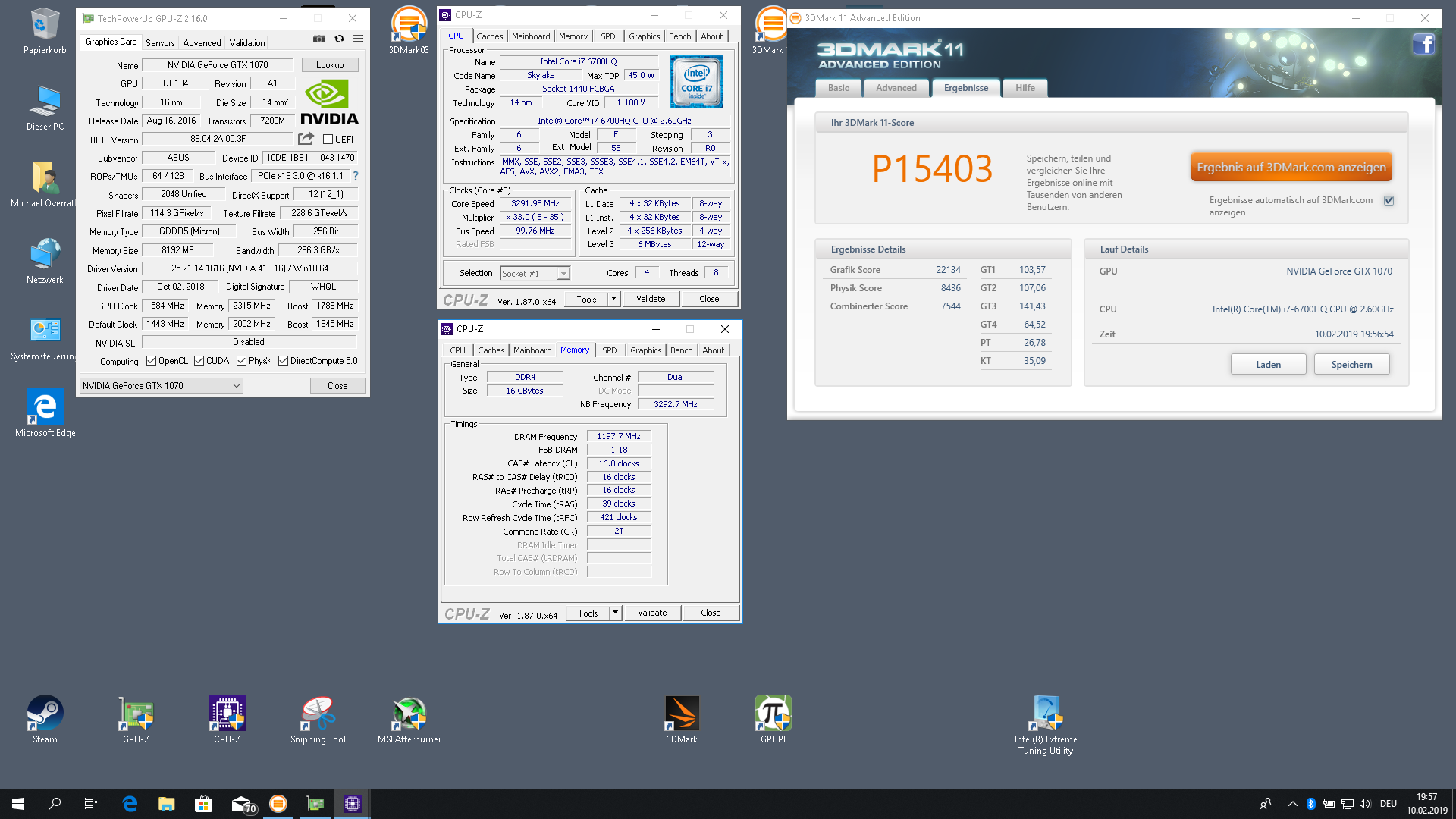This screenshot has width=1456, height=819.
Task: Click the GPU-Z refresh icon
Action: coord(339,39)
